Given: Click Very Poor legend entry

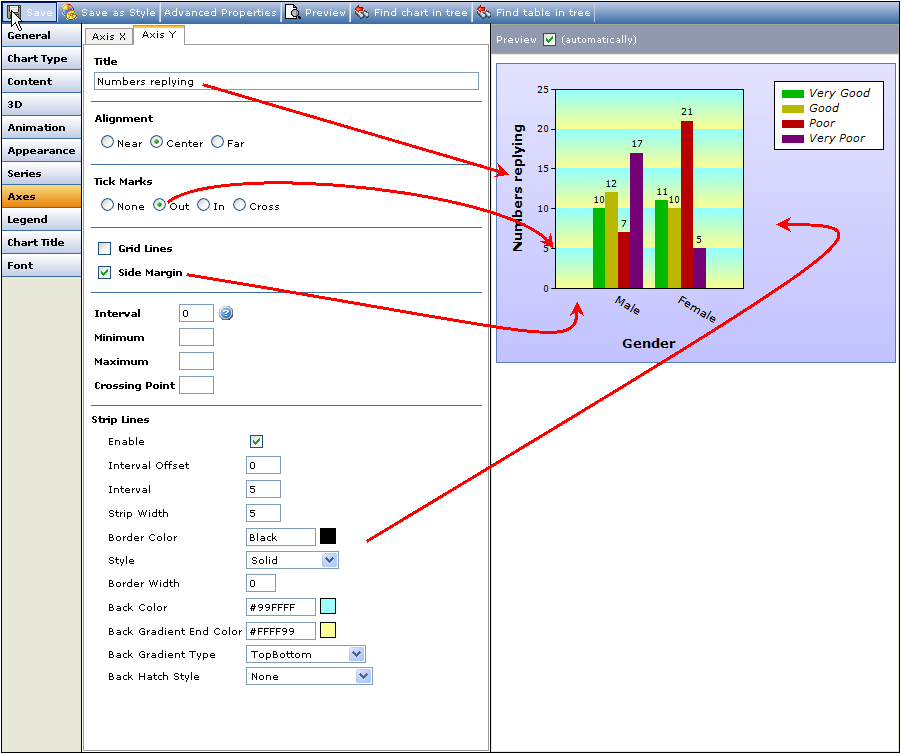Looking at the screenshot, I should pyautogui.click(x=823, y=138).
